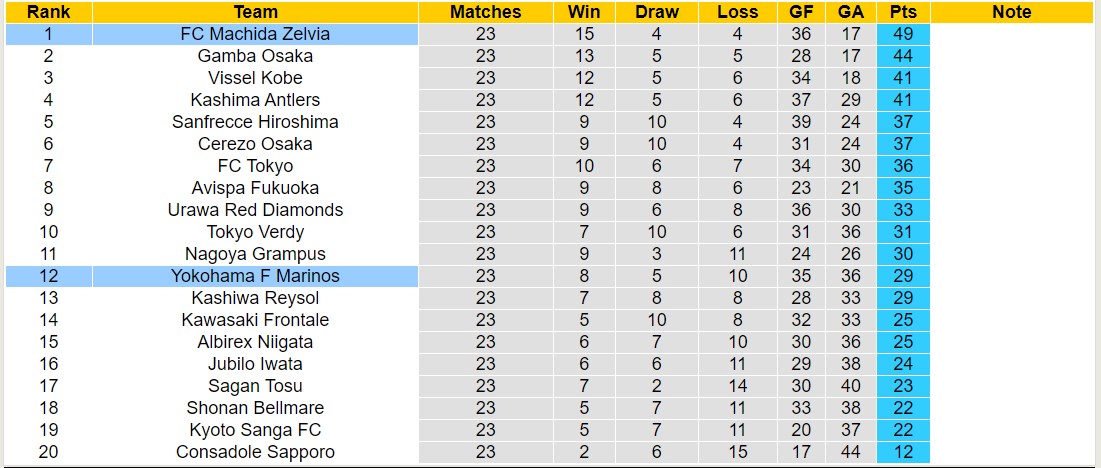Select rank 12 highlighted cell
Viewport: 1101px width, 468px height.
pos(48,276)
